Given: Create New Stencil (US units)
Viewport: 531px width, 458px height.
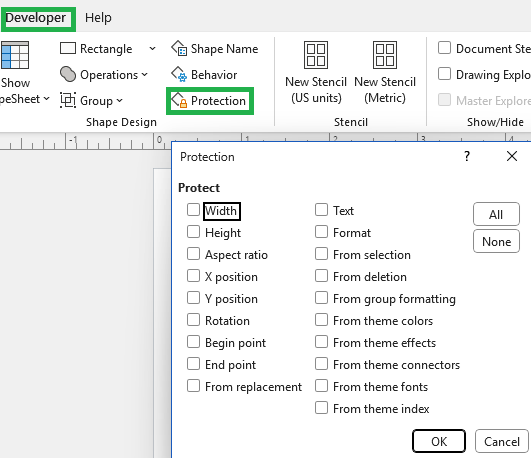Looking at the screenshot, I should [316, 72].
